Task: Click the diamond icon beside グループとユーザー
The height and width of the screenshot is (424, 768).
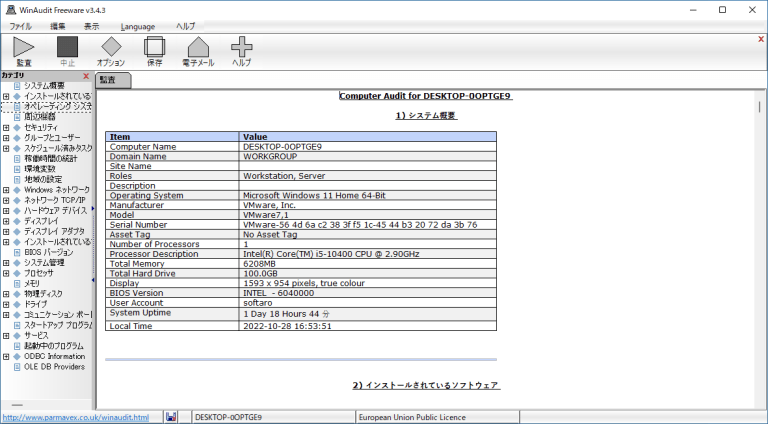Action: (17, 138)
